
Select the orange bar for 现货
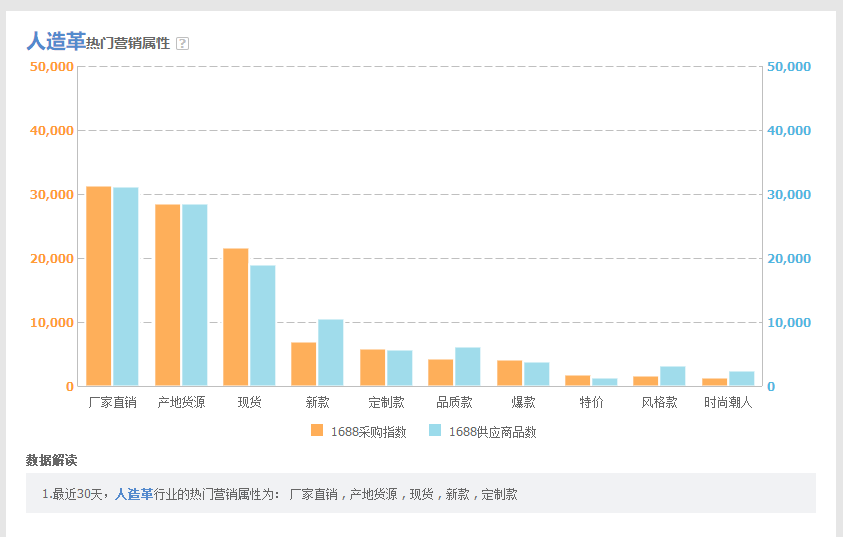click(x=235, y=317)
